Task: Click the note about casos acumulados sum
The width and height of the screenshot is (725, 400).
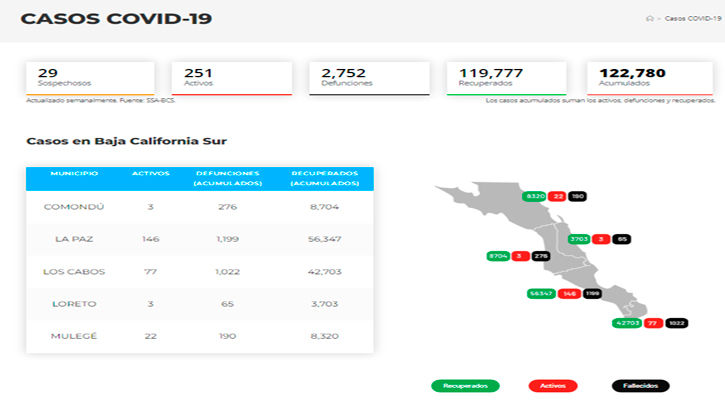Action: tap(600, 100)
